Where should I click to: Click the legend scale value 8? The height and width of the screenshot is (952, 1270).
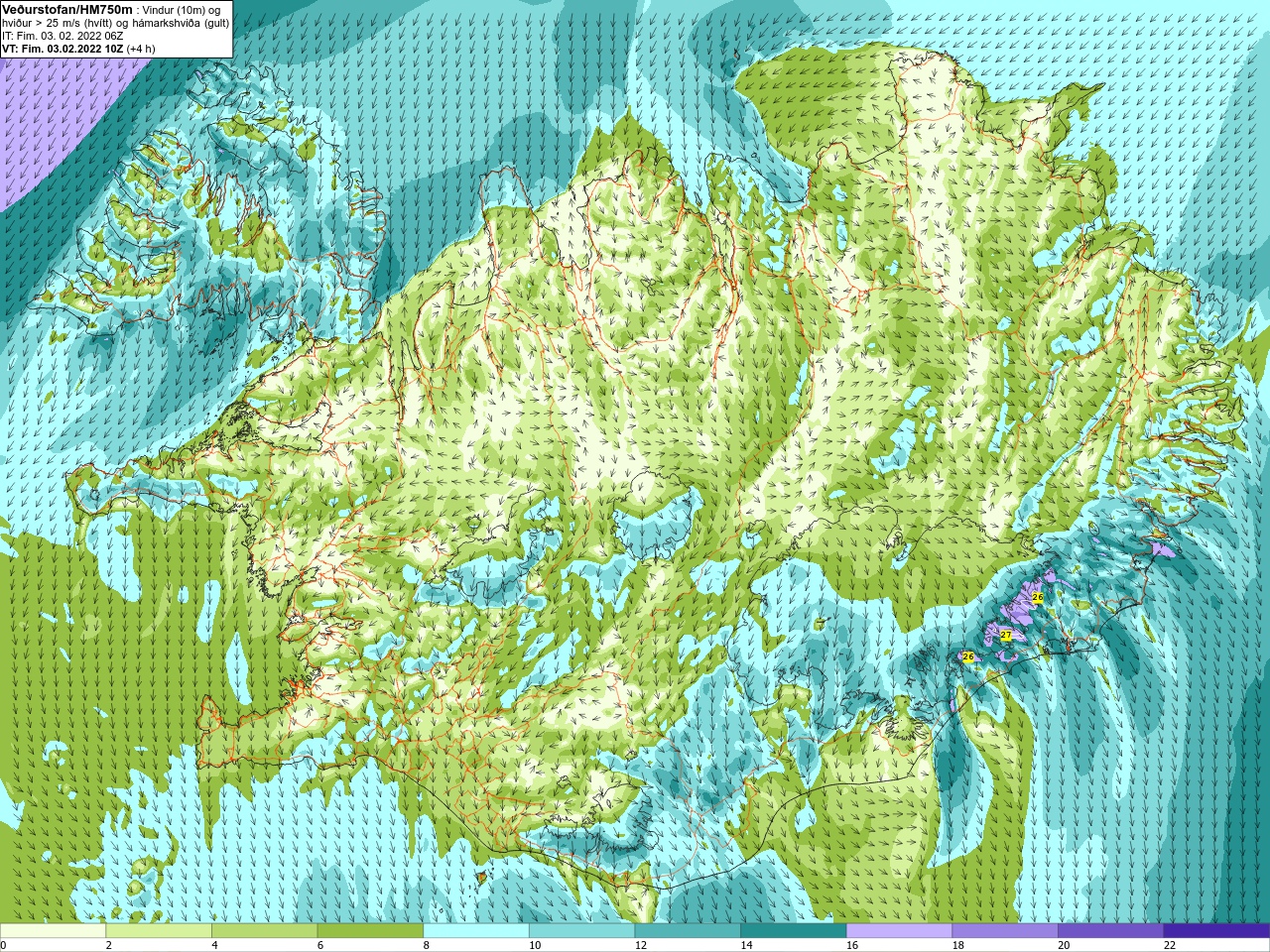pos(427,945)
